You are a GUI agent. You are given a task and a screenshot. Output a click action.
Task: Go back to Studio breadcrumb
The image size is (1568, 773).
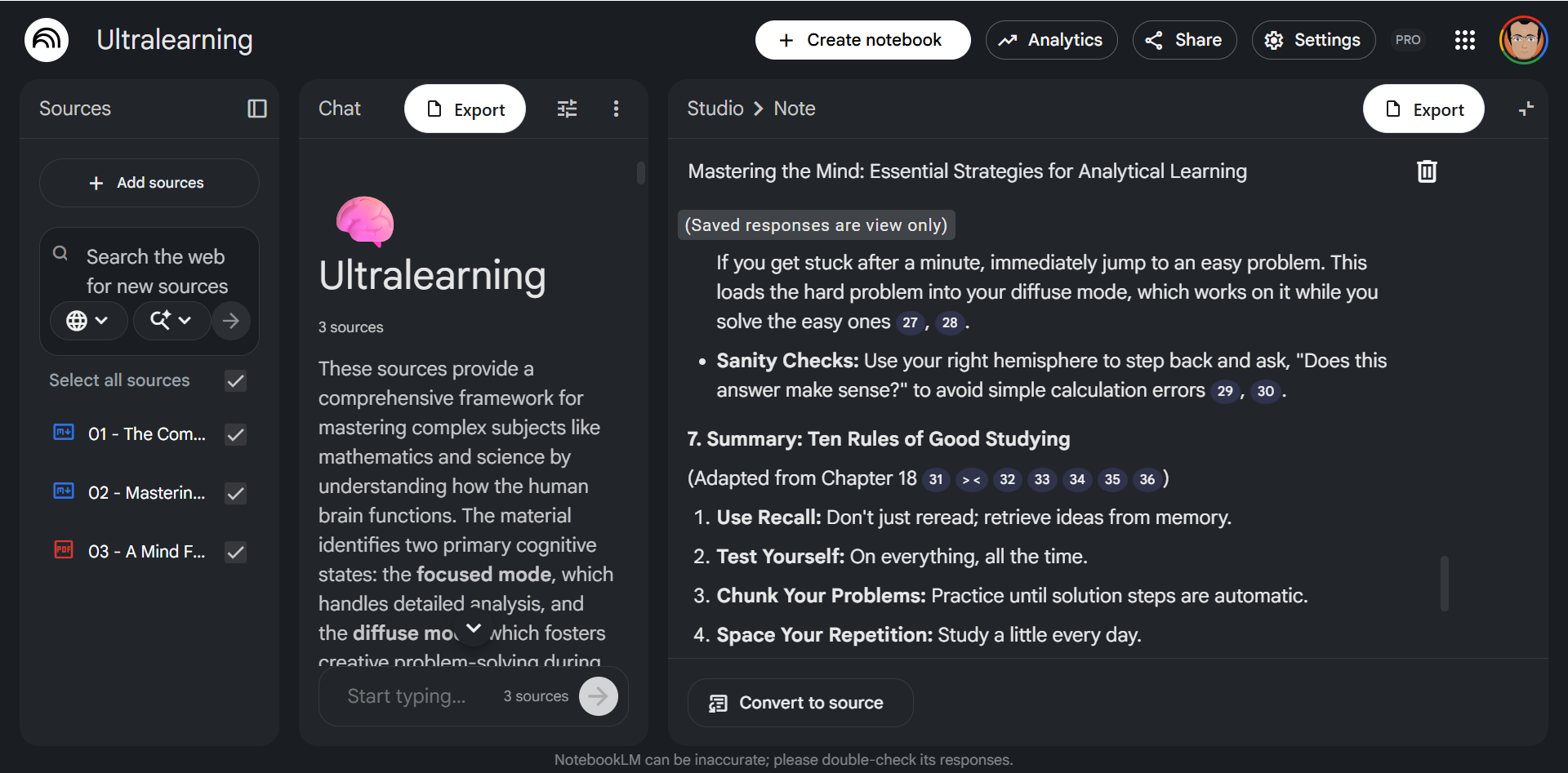click(x=715, y=109)
